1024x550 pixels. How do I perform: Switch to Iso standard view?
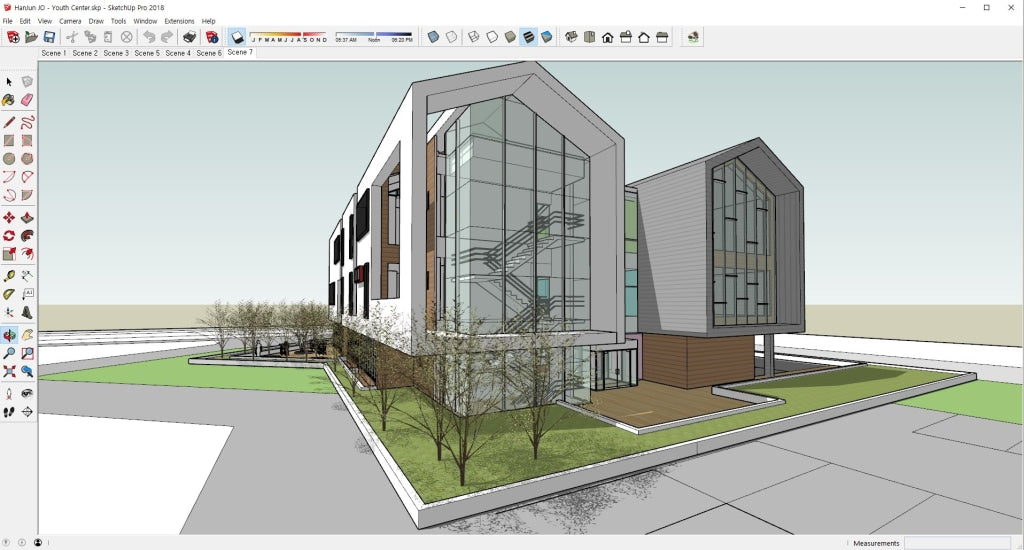tap(571, 37)
